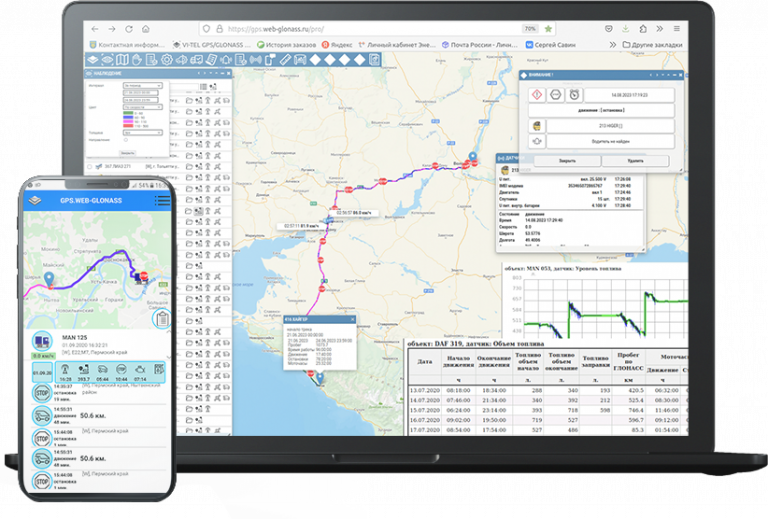Click the start date field in the settings popup

pyautogui.click(x=140, y=93)
